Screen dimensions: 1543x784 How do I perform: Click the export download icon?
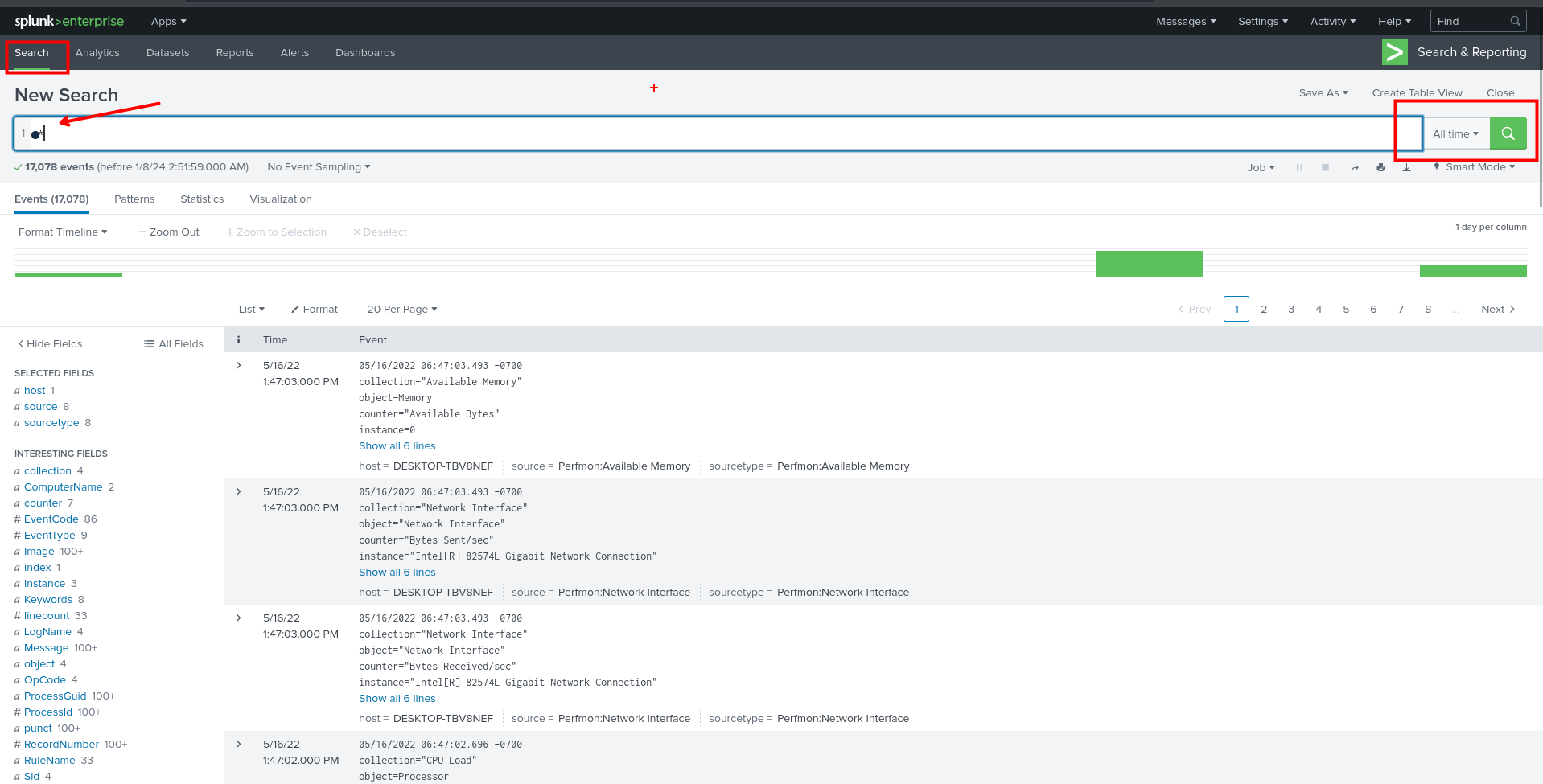pos(1406,168)
